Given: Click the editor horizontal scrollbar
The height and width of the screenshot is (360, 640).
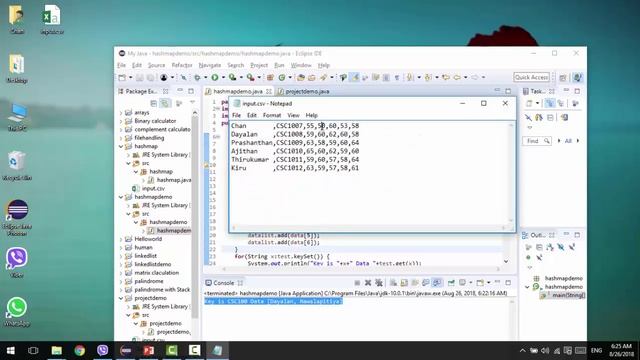Looking at the screenshot, I should pyautogui.click(x=361, y=269).
